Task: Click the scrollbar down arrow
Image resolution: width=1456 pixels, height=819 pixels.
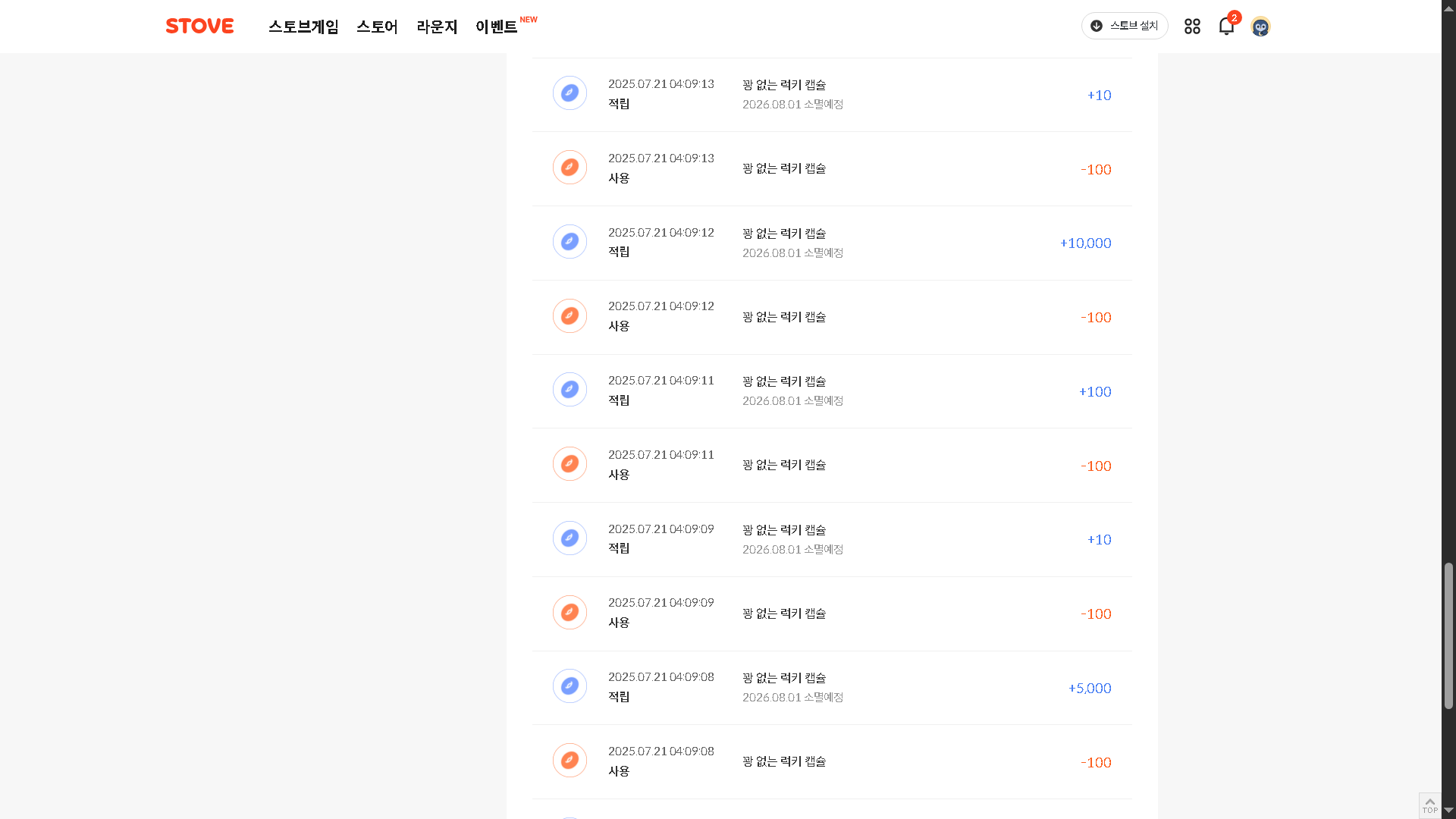Action: pyautogui.click(x=1448, y=811)
